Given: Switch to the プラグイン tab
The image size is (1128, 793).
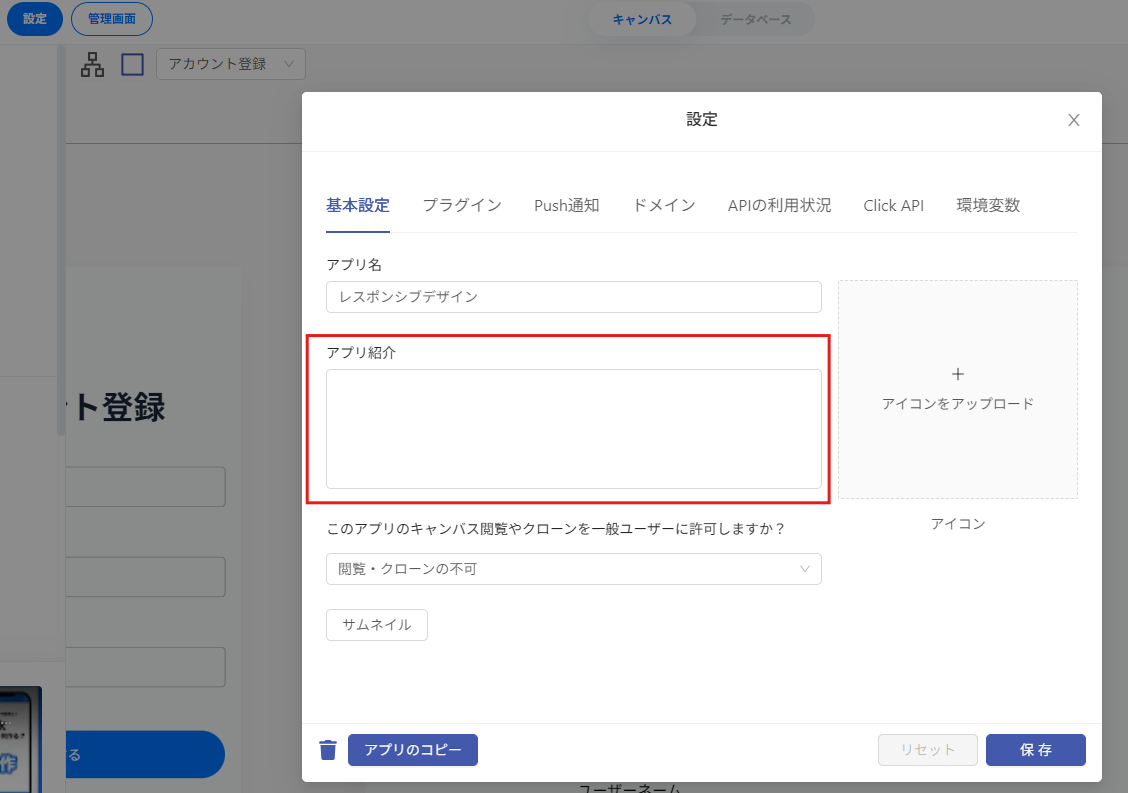Looking at the screenshot, I should tap(462, 206).
